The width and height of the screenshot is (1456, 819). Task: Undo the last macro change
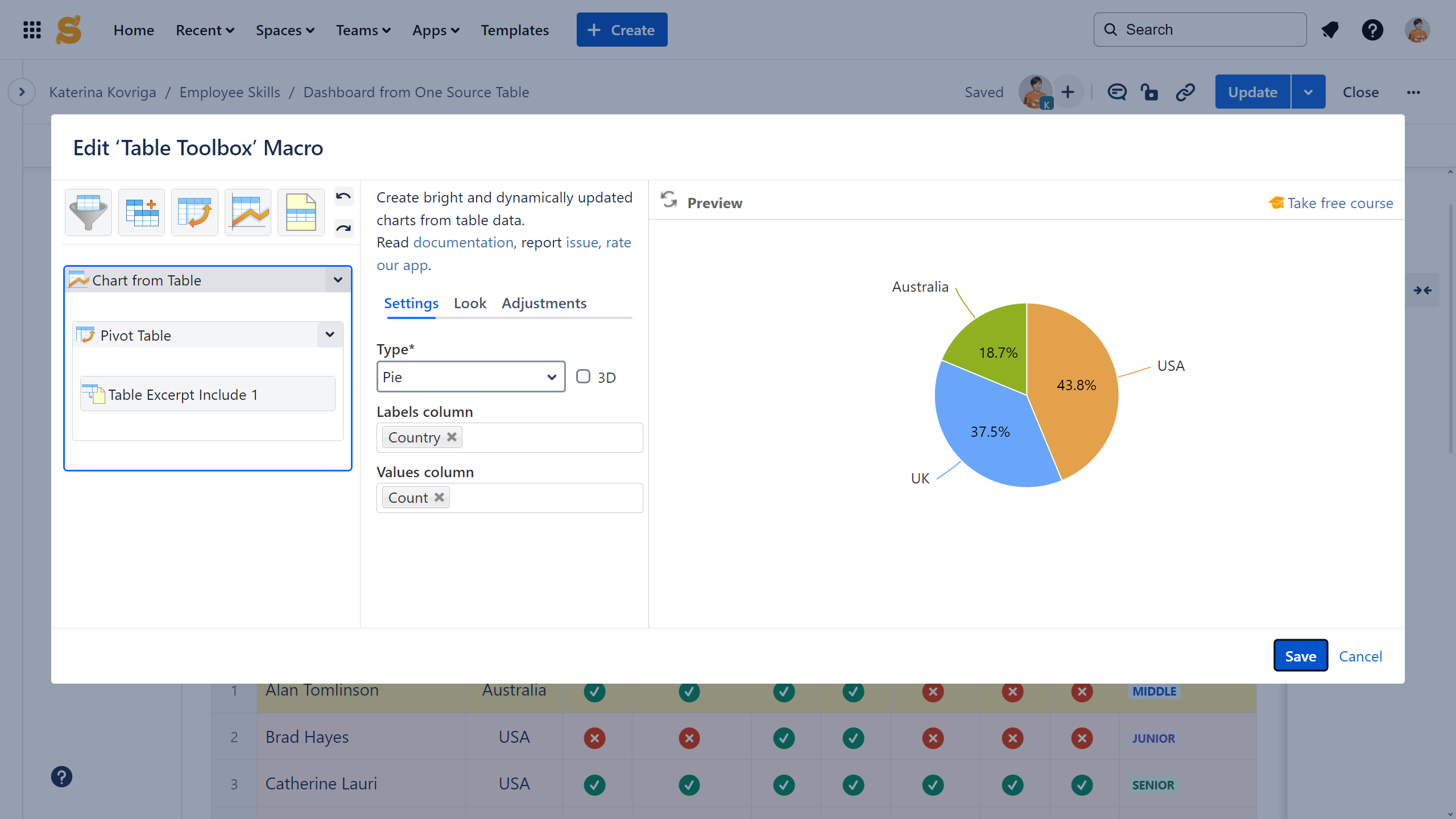tap(344, 197)
